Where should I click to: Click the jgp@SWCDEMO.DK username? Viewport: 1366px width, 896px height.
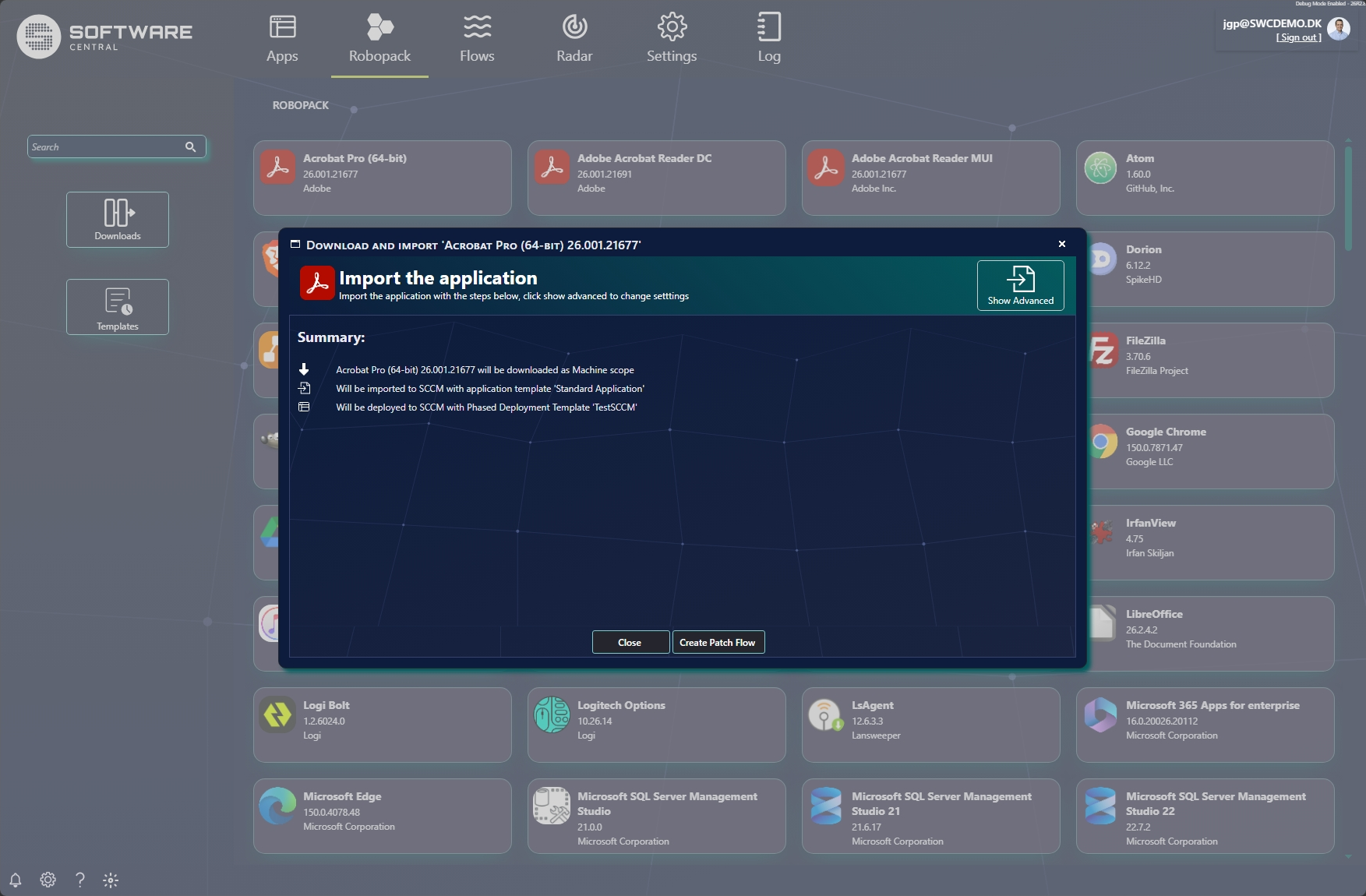coord(1272,23)
